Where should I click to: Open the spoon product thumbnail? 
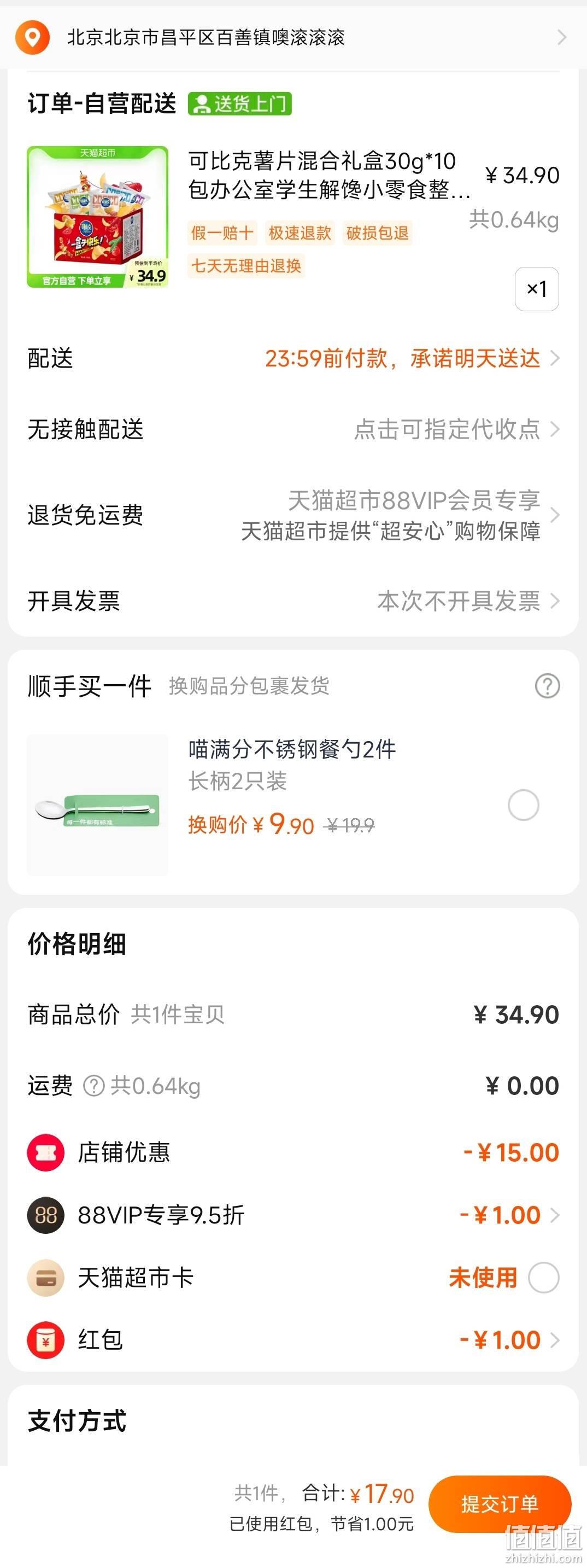[x=97, y=805]
